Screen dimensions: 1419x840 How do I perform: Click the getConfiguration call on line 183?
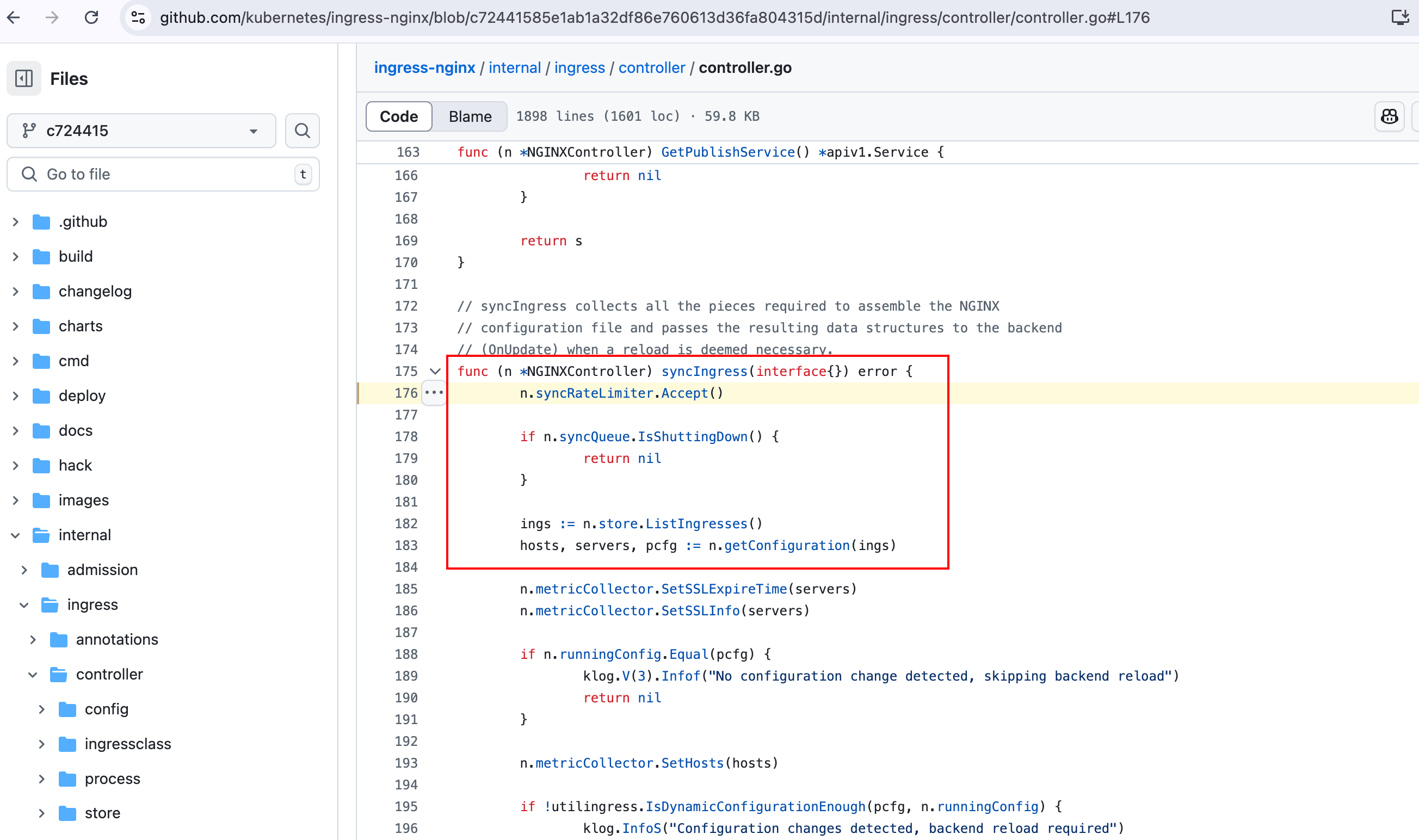click(x=787, y=546)
